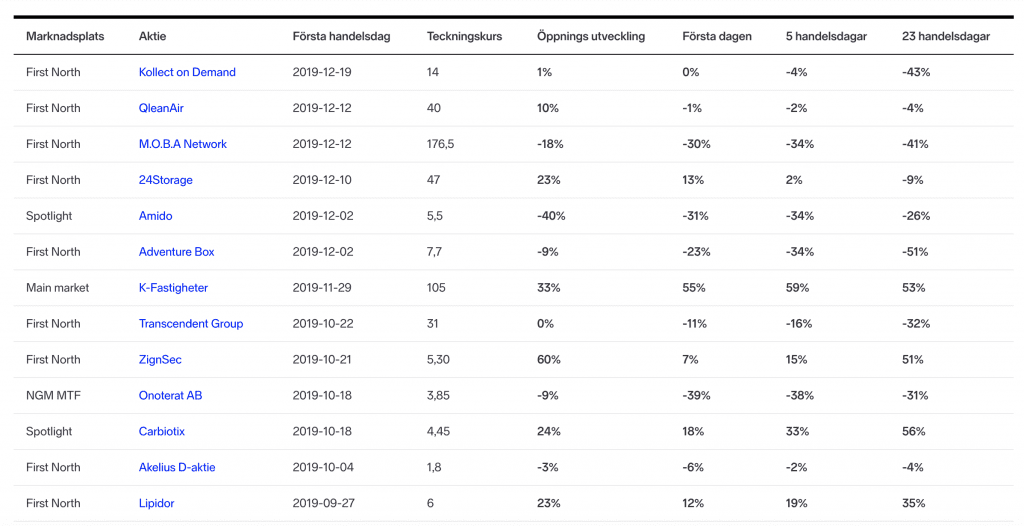Select the Onoterat AB link

[x=170, y=396]
